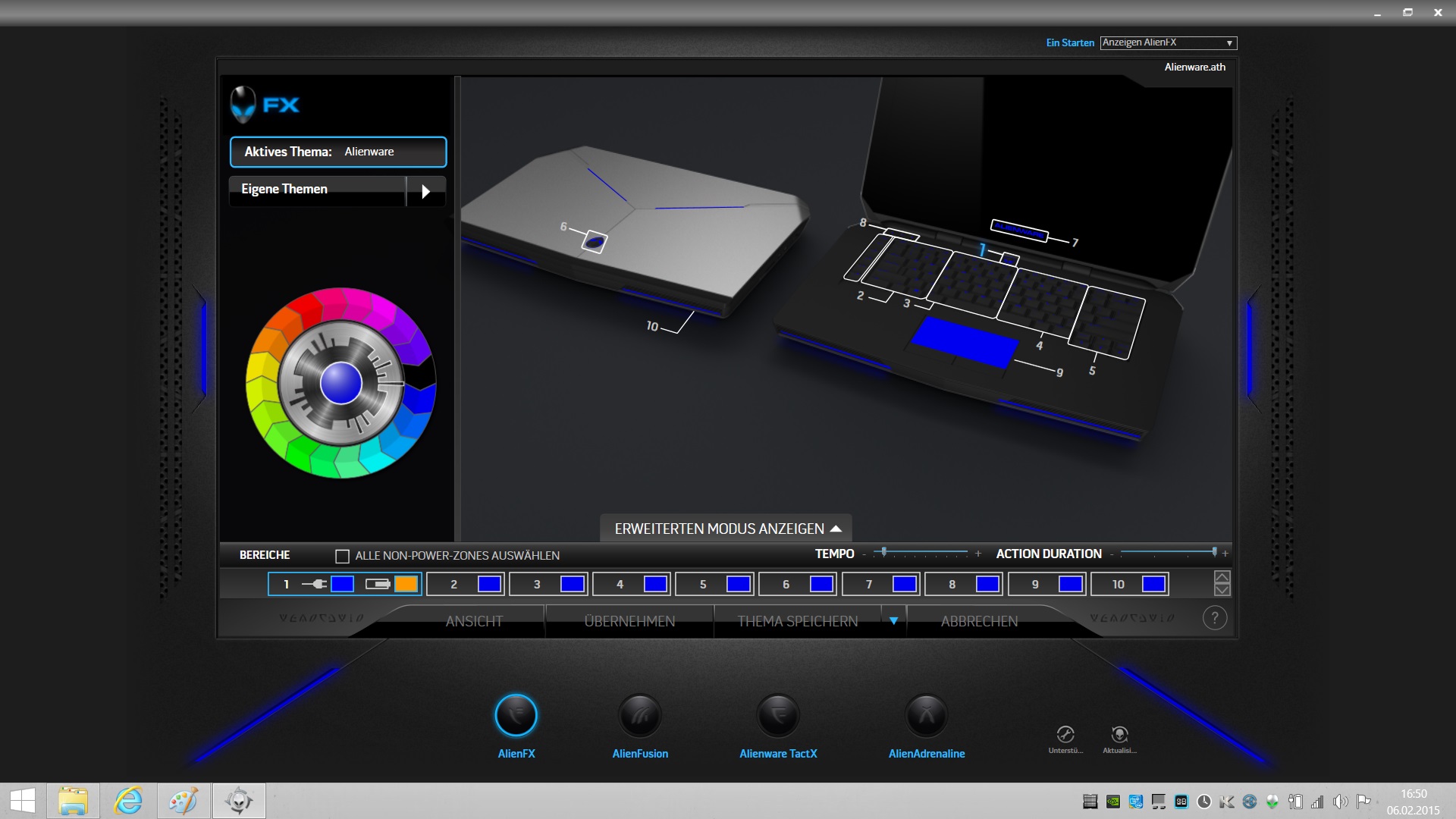
Task: Click the Abbrechen button
Action: click(979, 621)
